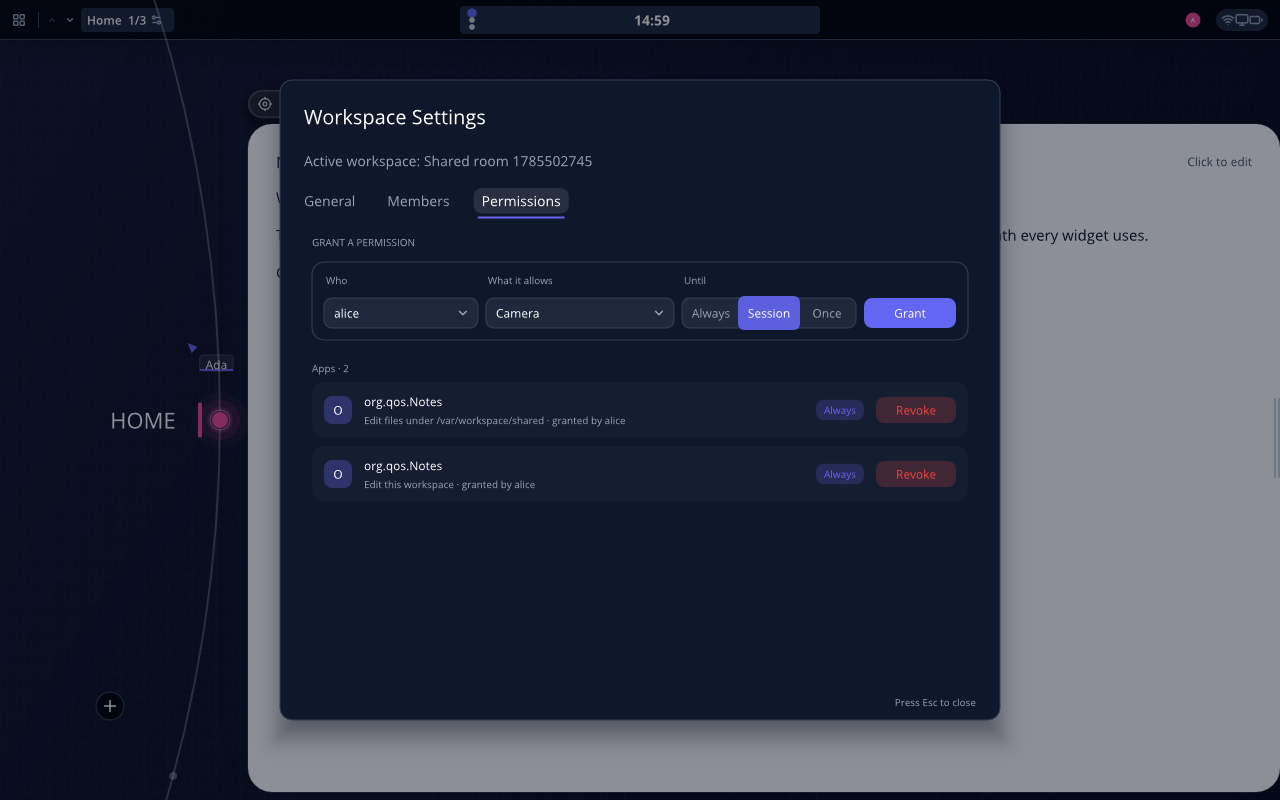This screenshot has width=1280, height=800.
Task: Click the target locate icon behind the dialog
Action: pyautogui.click(x=265, y=104)
